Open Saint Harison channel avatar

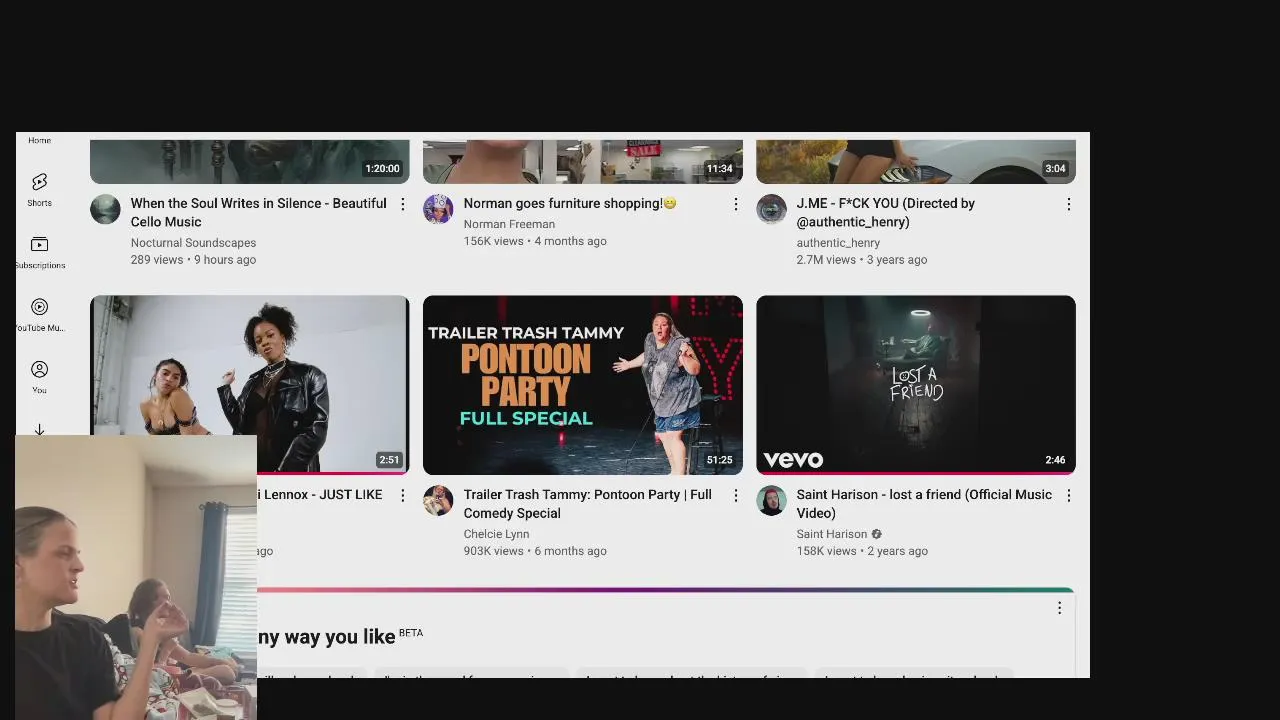[x=771, y=500]
